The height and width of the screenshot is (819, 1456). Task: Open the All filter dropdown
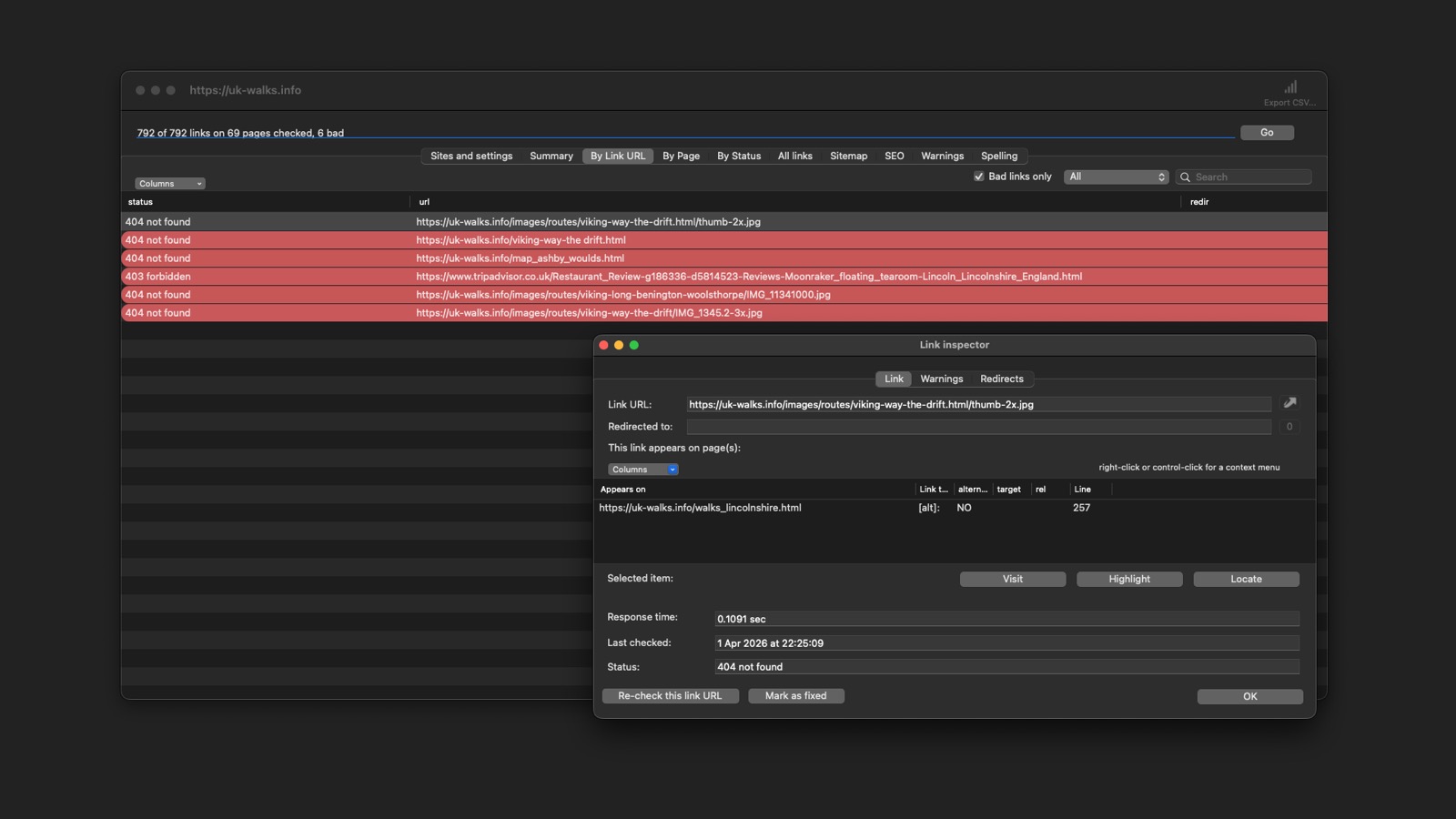click(x=1117, y=177)
